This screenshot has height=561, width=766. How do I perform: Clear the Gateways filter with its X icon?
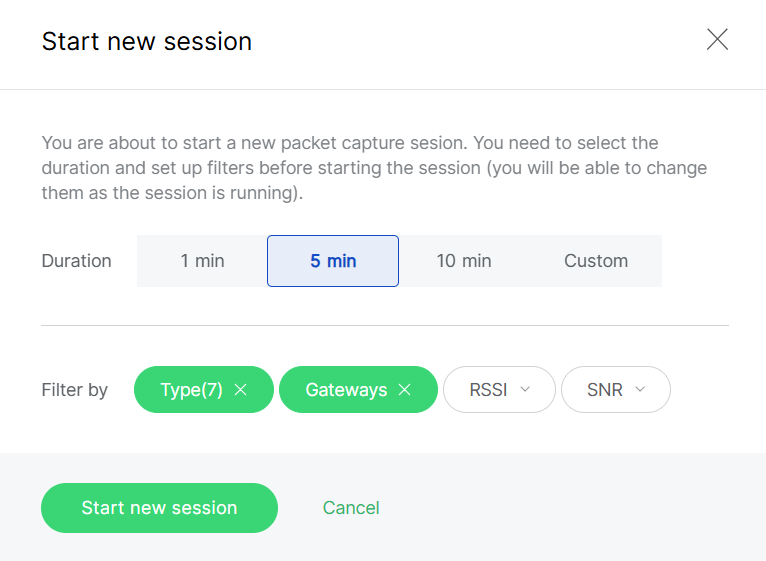pos(405,390)
